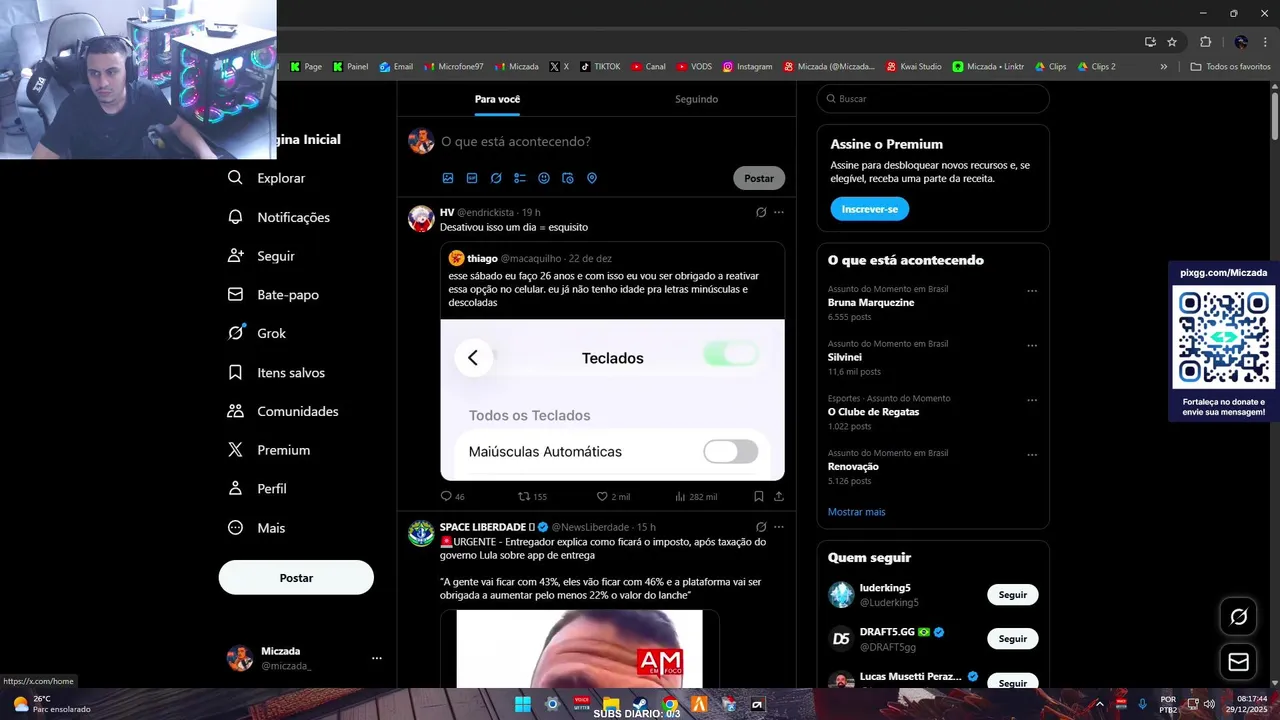Share HV's post
Viewport: 1280px width, 720px height.
pos(779,496)
